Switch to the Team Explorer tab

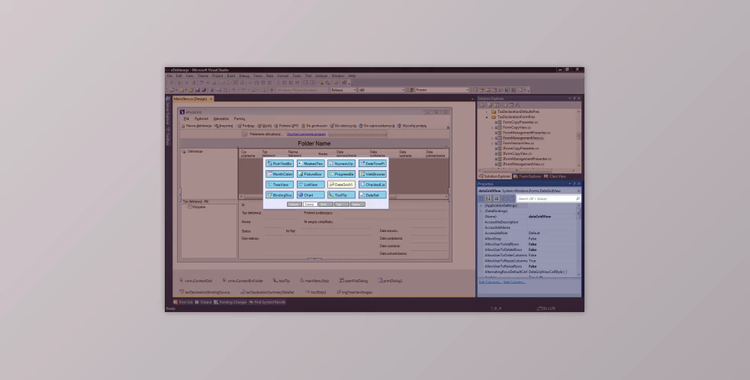pos(527,177)
